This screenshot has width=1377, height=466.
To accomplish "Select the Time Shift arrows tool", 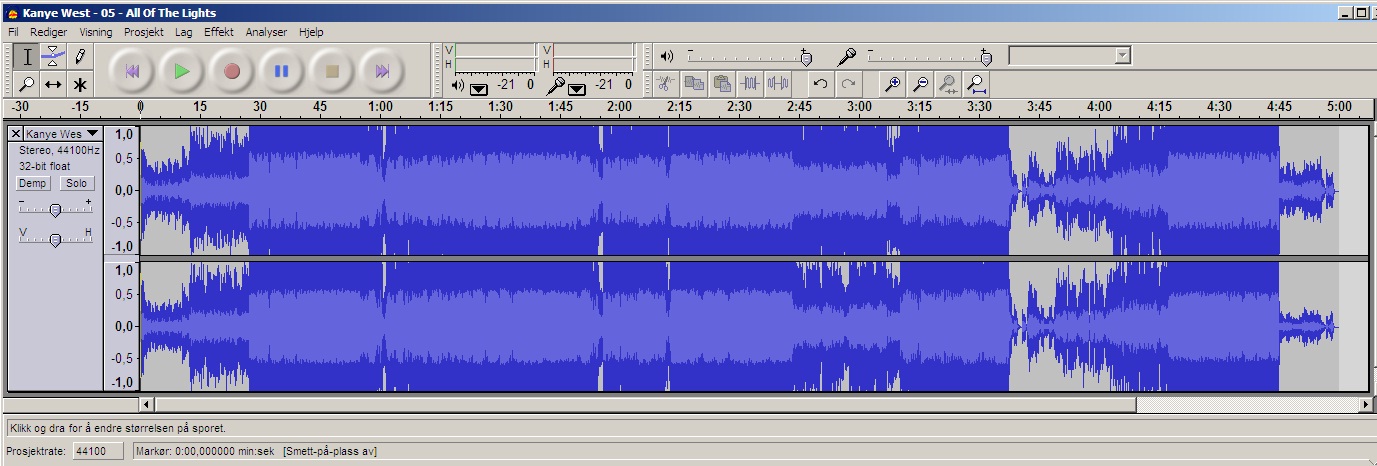I will (54, 84).
